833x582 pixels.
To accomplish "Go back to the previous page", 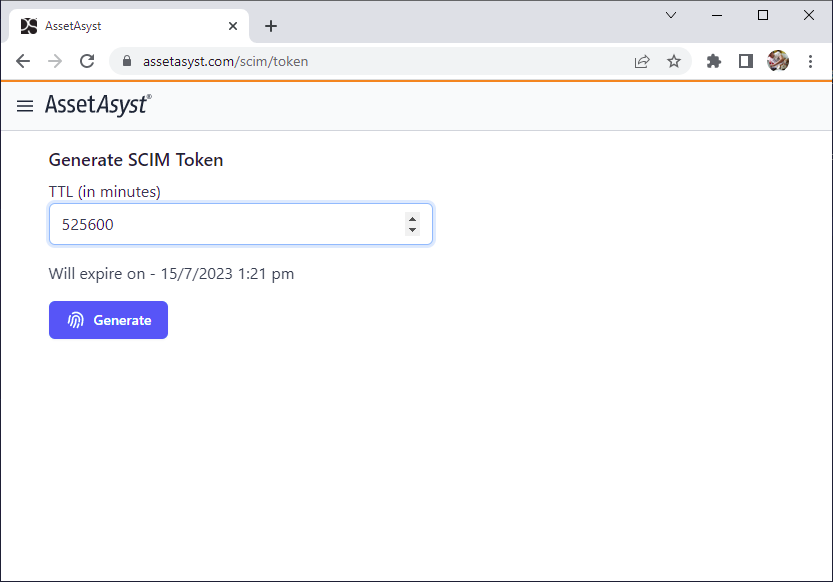I will point(23,62).
